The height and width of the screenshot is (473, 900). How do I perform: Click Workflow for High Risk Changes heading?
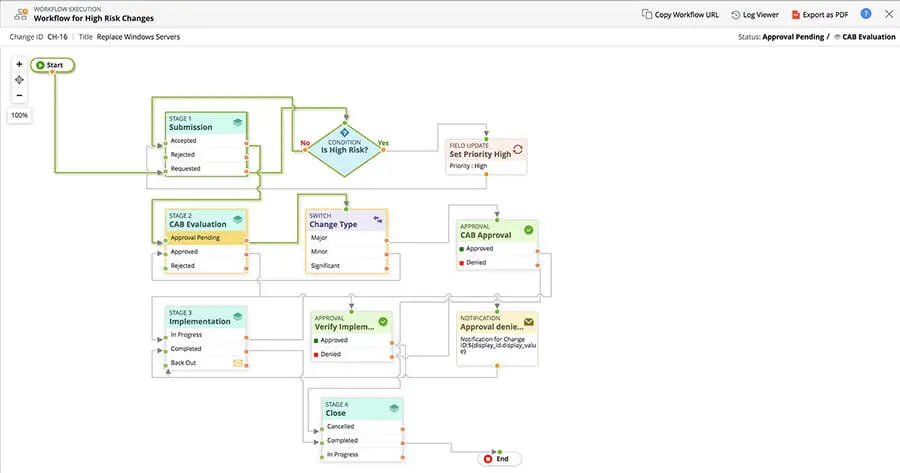(x=94, y=18)
